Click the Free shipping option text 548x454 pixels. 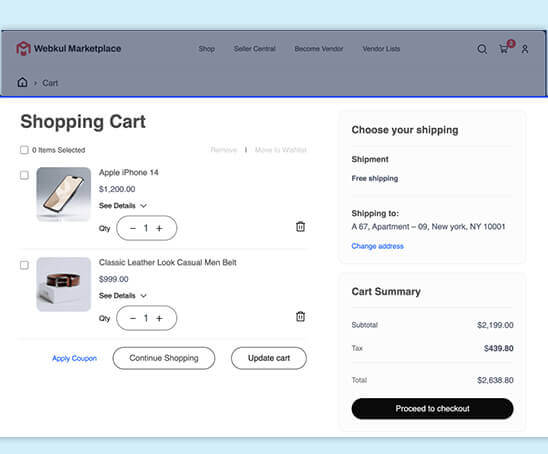coord(375,178)
